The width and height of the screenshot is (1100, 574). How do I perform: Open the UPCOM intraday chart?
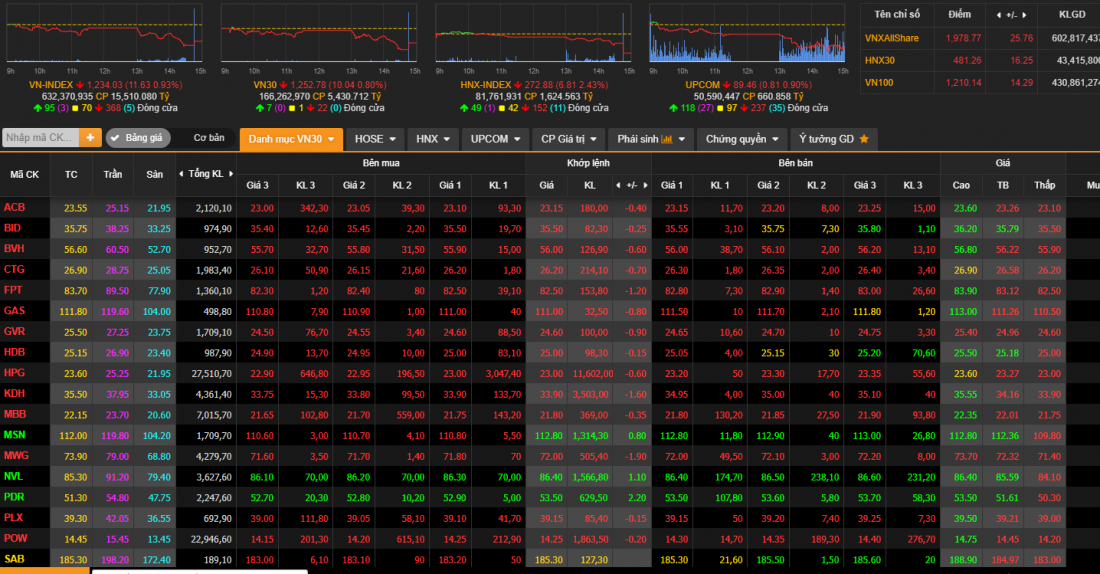tap(747, 33)
